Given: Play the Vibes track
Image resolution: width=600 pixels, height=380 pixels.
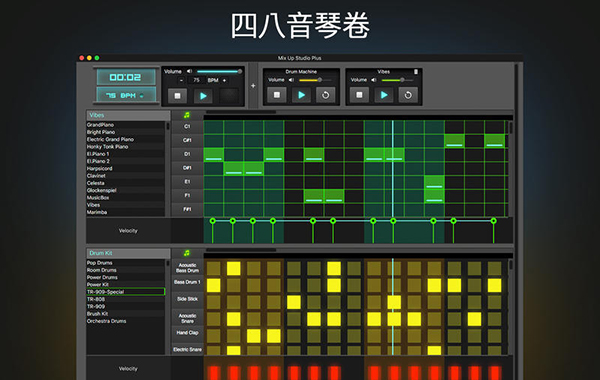Looking at the screenshot, I should (384, 95).
